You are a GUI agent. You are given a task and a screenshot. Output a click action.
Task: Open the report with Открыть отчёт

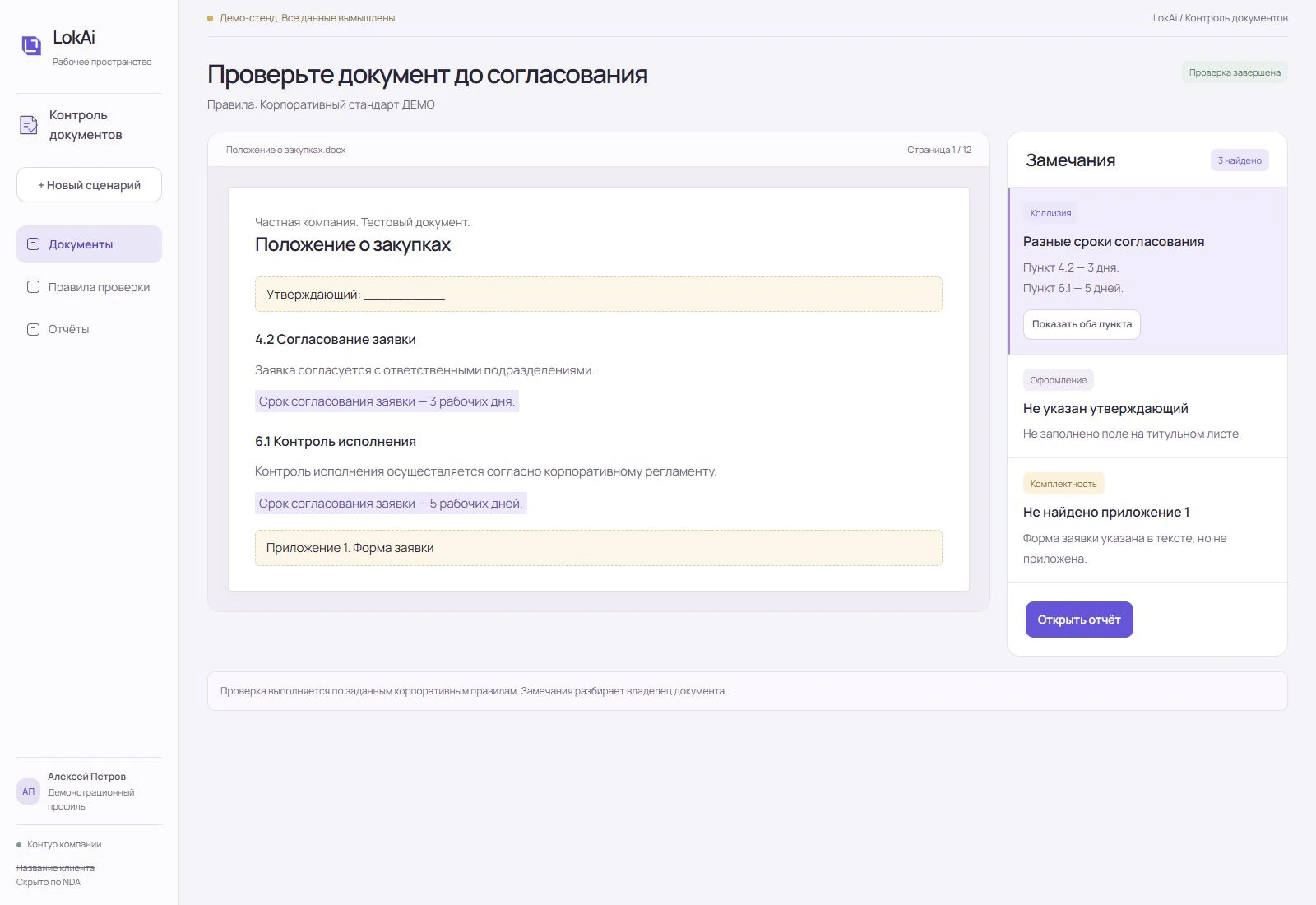click(x=1079, y=620)
